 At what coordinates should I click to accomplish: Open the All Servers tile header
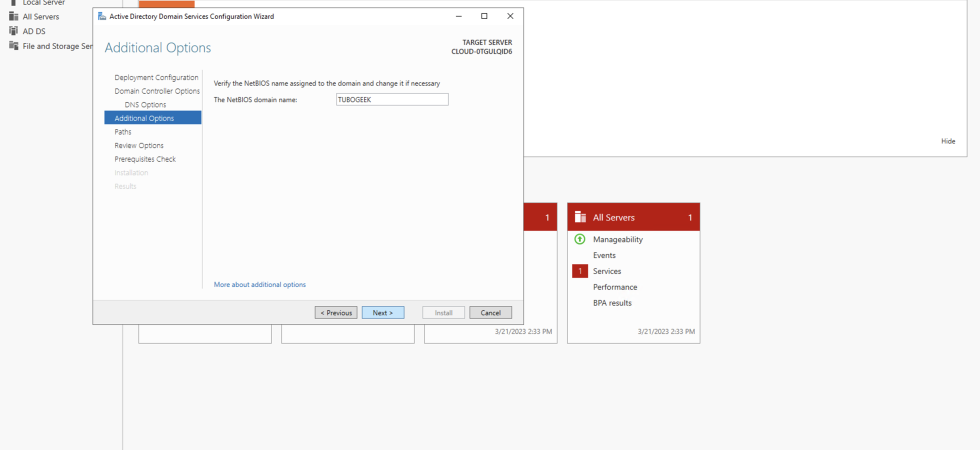pos(633,218)
